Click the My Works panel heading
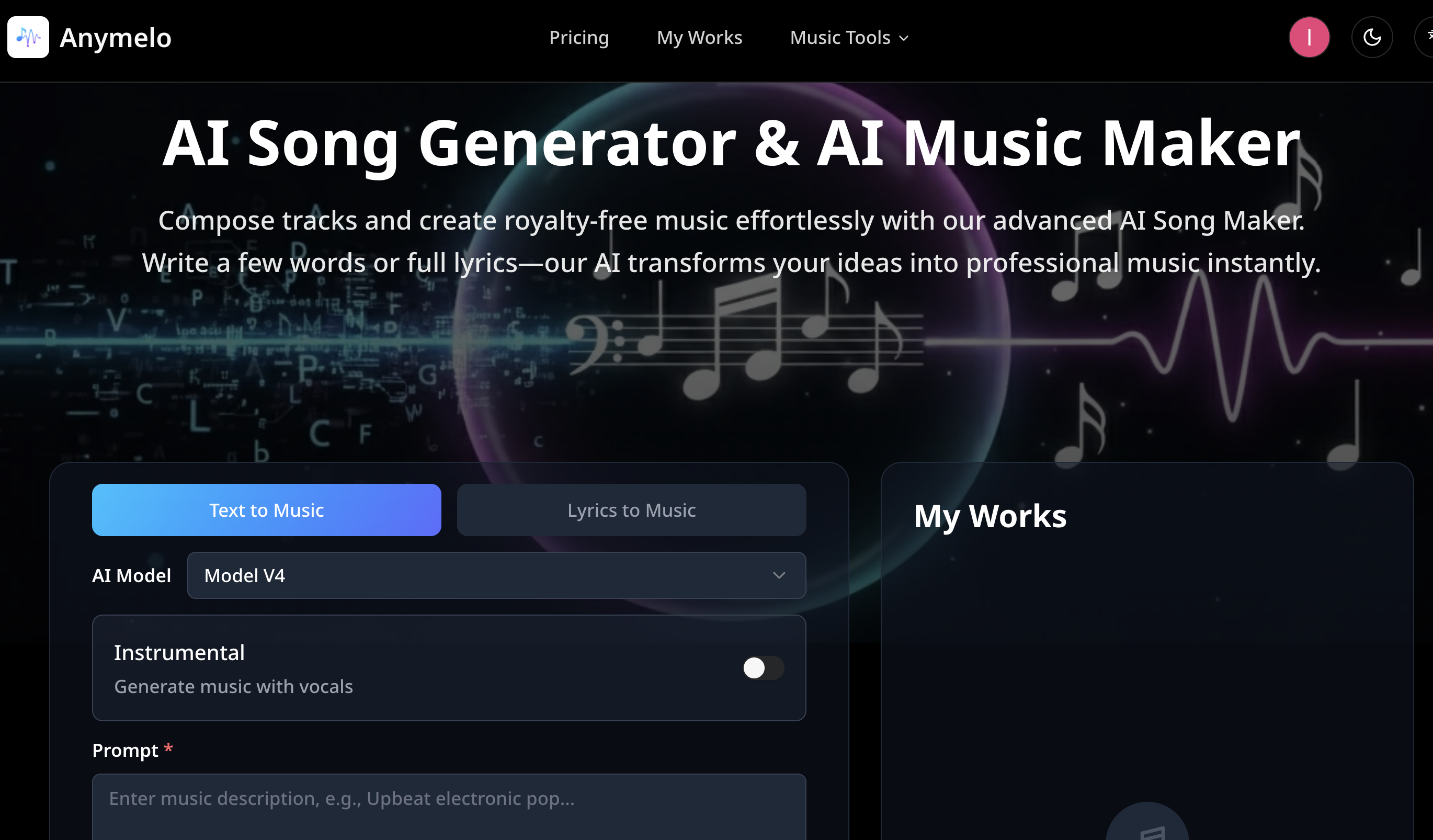 coord(990,516)
